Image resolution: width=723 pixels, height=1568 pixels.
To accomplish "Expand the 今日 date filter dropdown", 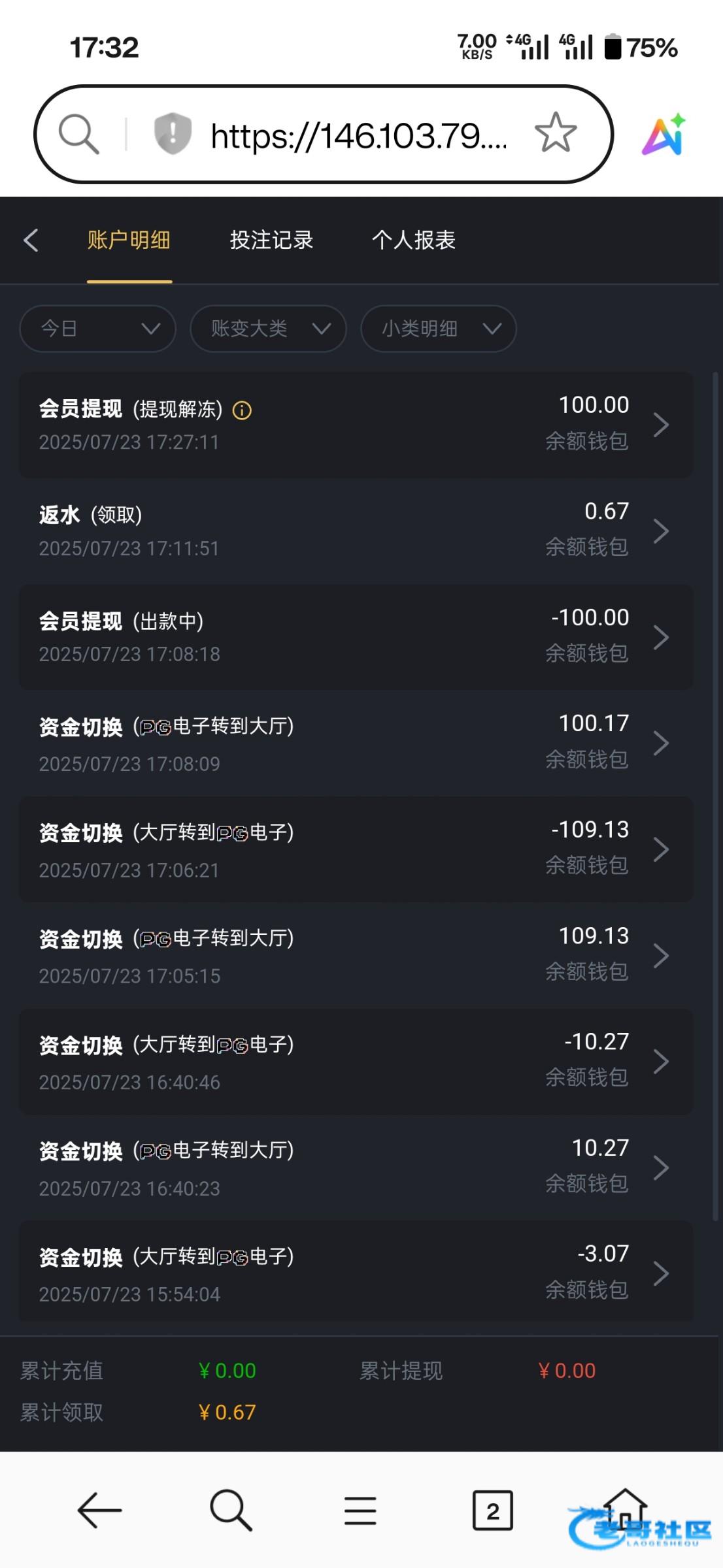I will tap(98, 329).
